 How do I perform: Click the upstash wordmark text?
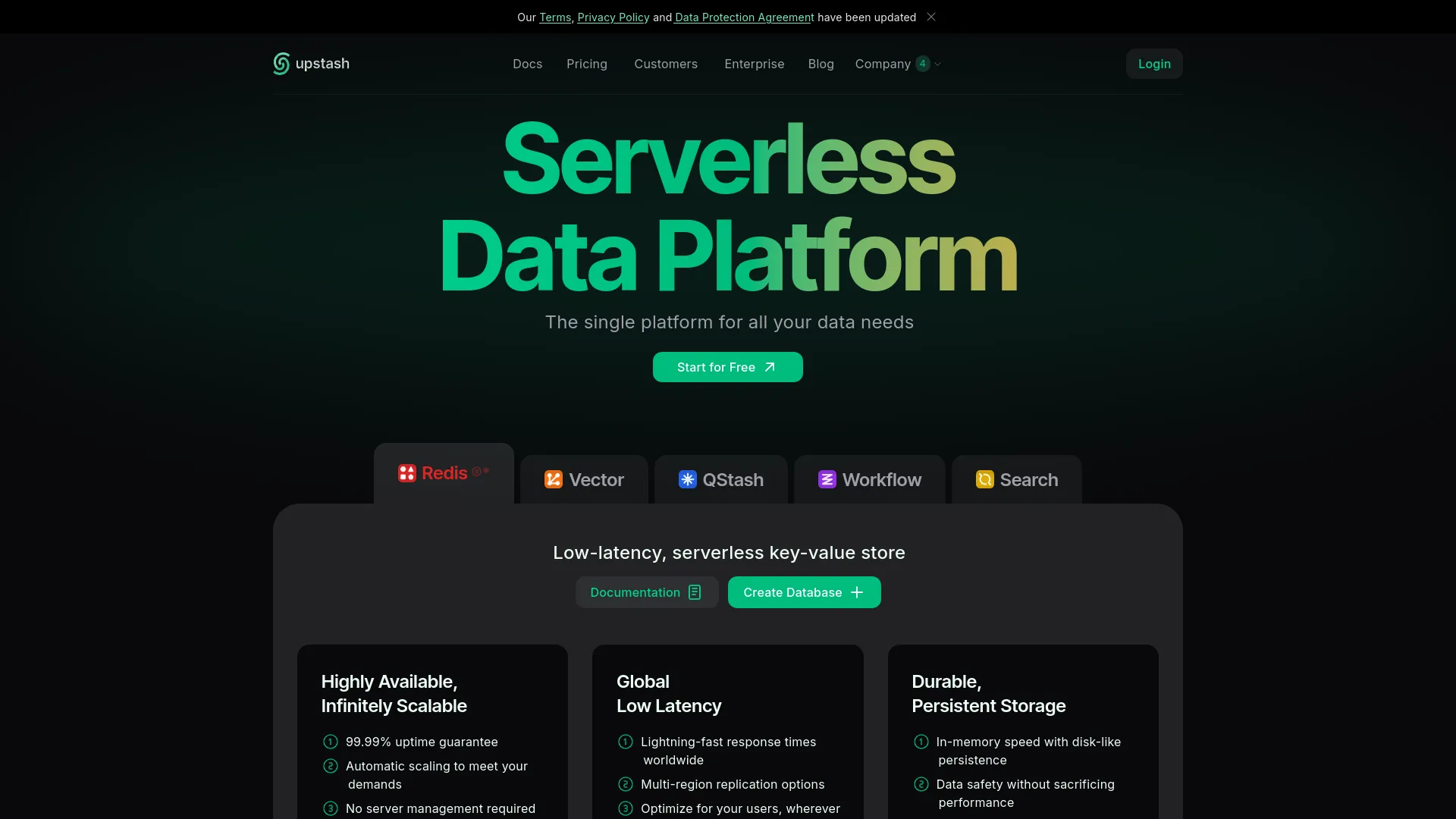pos(322,64)
